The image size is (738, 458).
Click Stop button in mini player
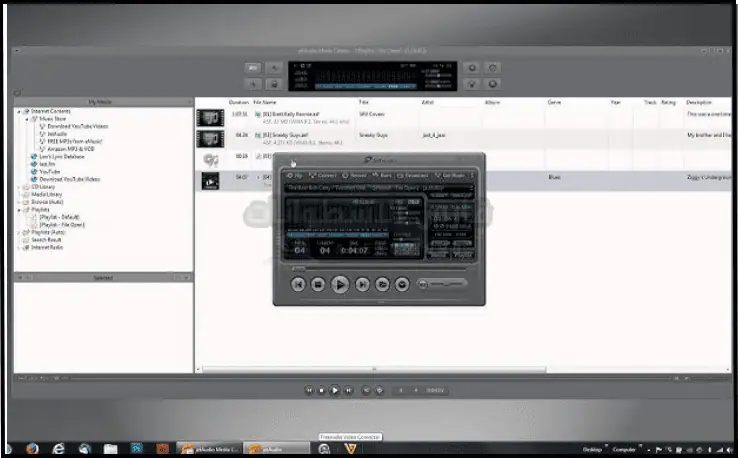tap(319, 284)
